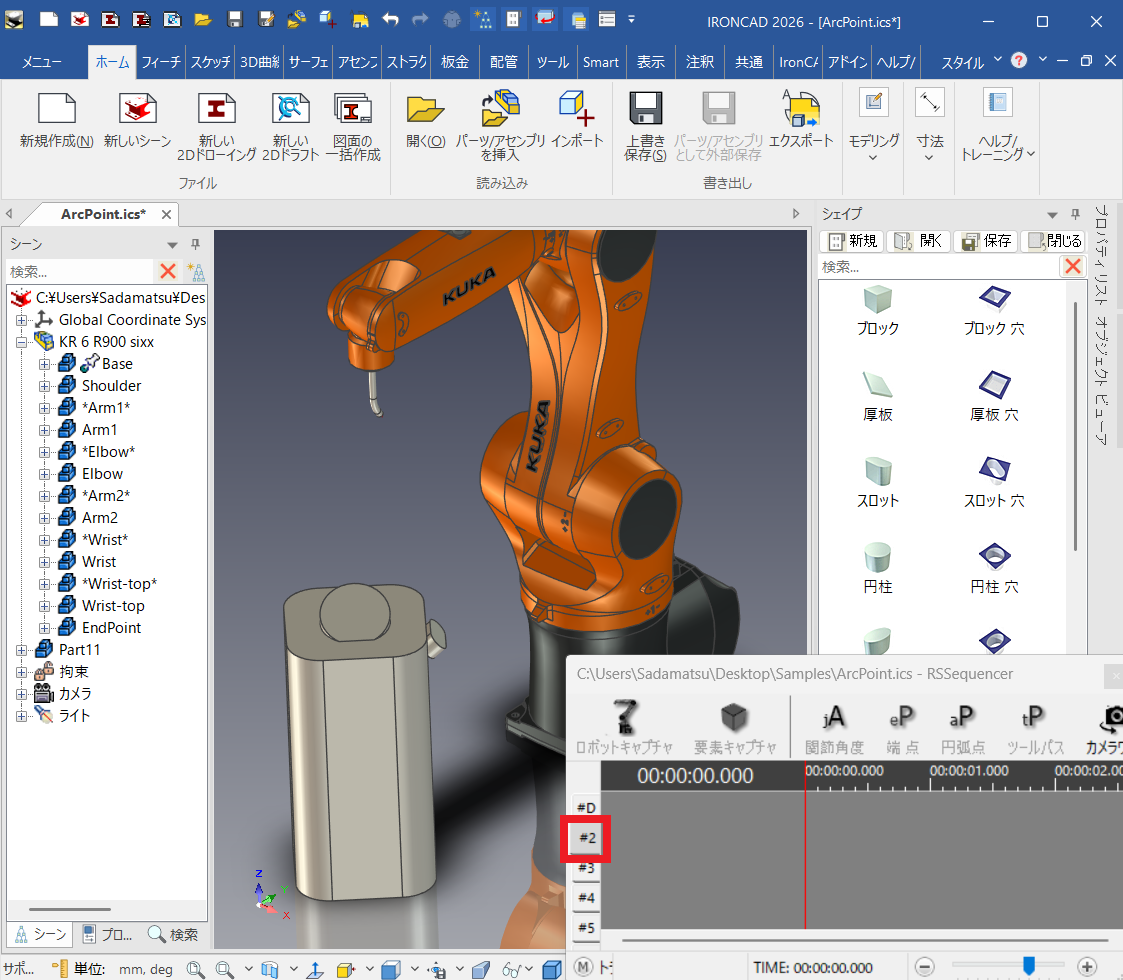
Task: Switch to the 配管 ribbon tab
Action: click(x=503, y=62)
